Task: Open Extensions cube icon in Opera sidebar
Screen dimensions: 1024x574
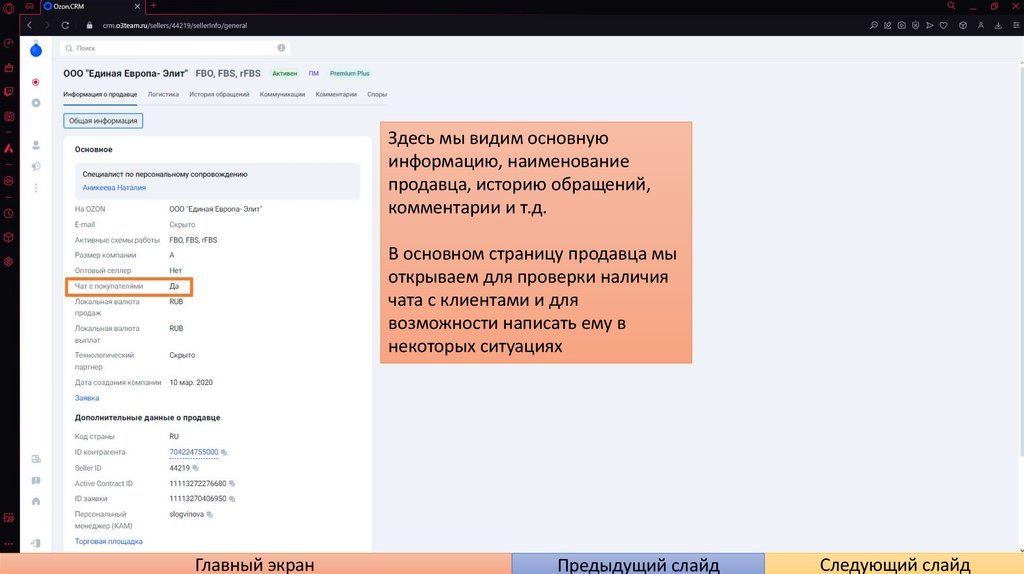Action: (x=8, y=237)
